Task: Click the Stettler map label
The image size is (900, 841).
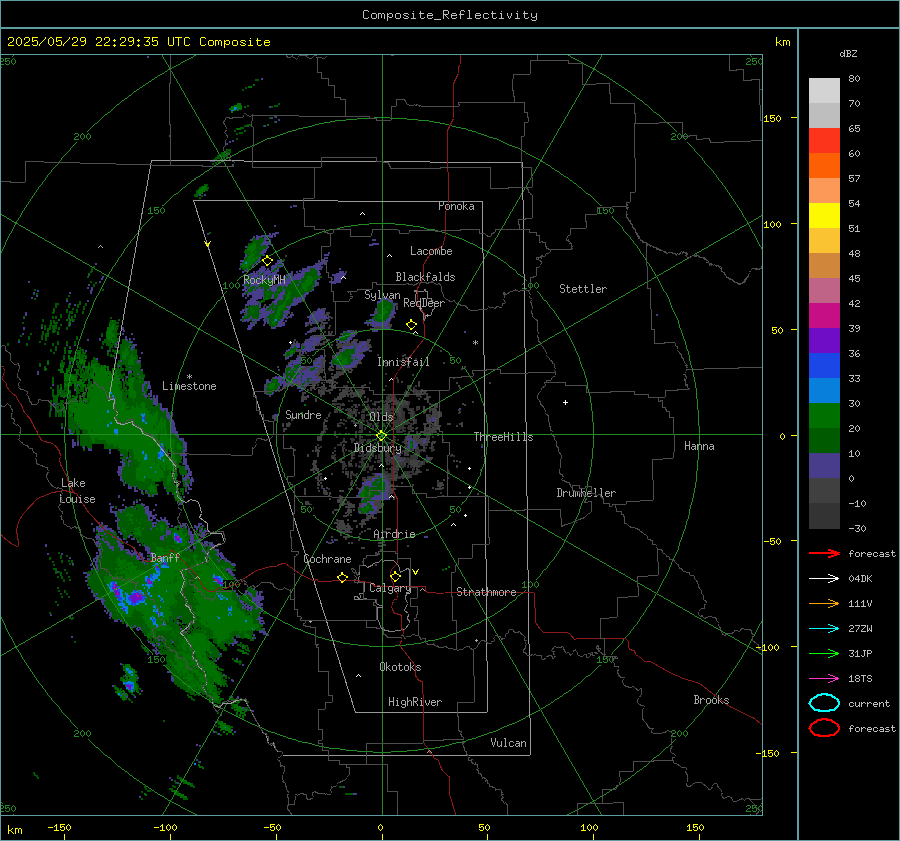Action: point(583,289)
